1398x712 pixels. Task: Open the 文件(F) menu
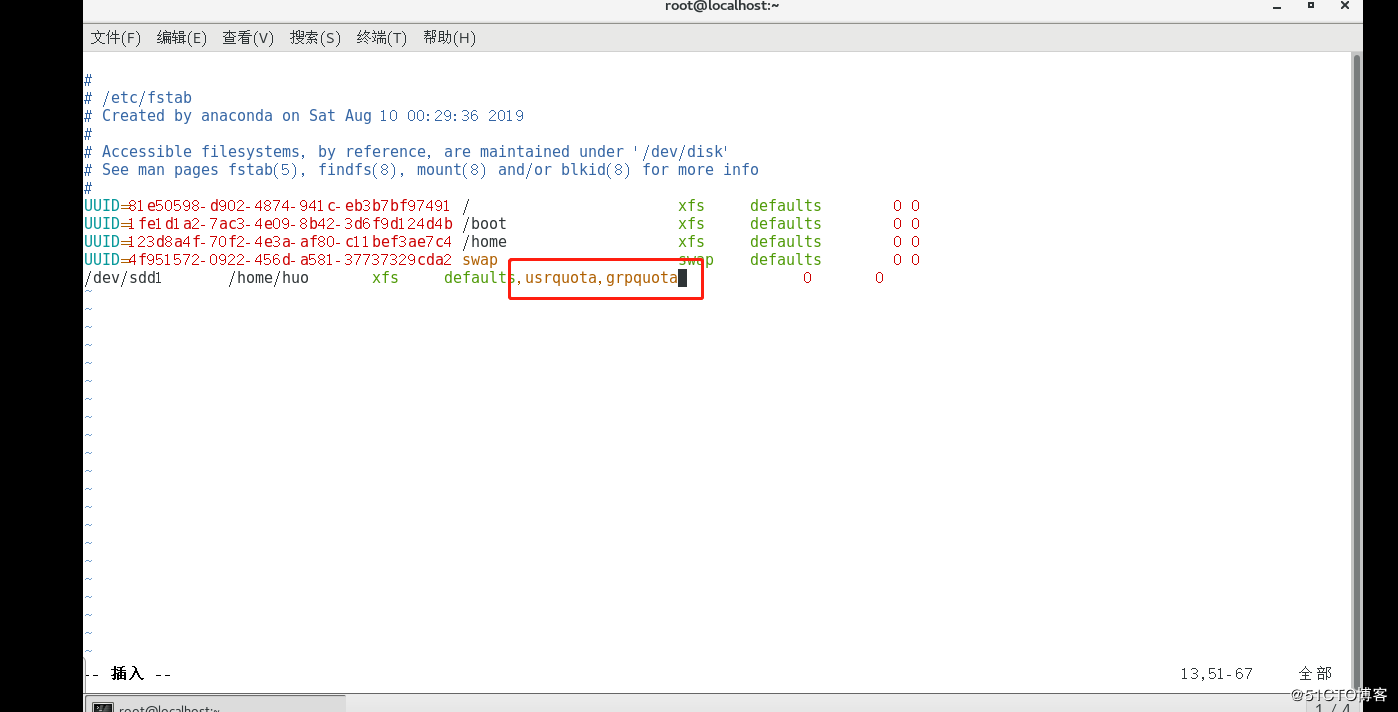pyautogui.click(x=115, y=38)
